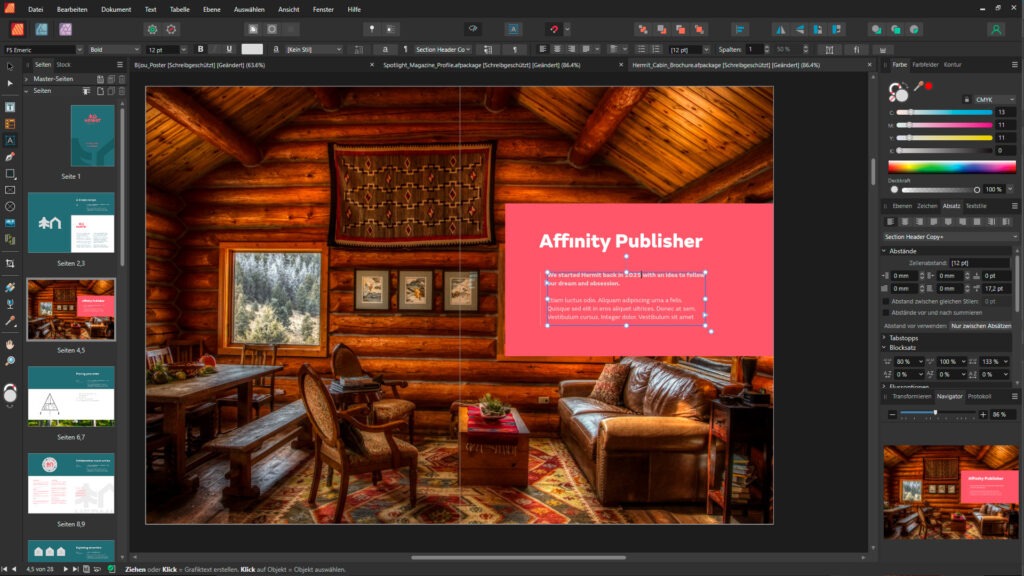Toggle Bold formatting
1024x576 pixels.
tap(200, 50)
